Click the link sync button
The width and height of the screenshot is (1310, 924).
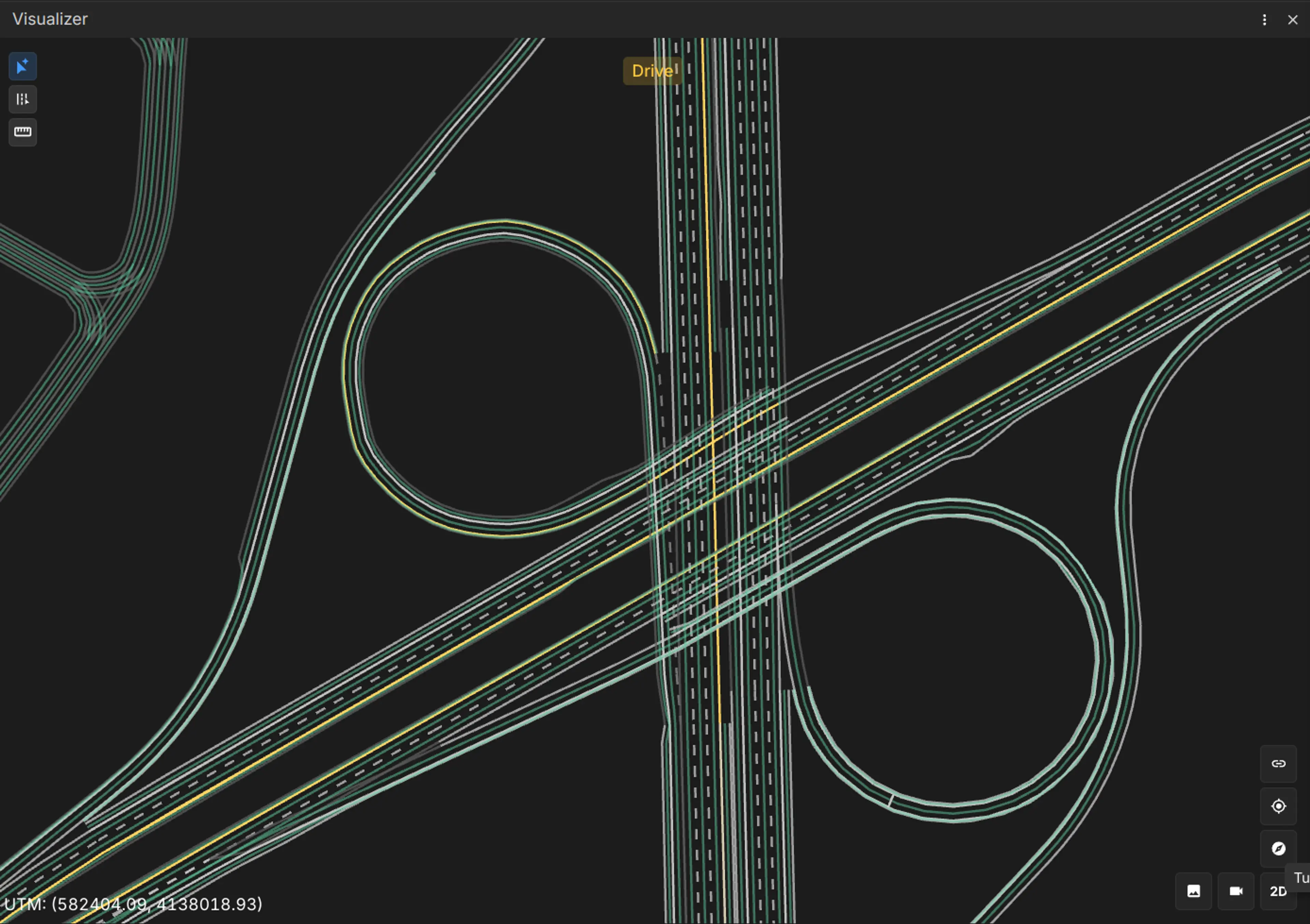1279,764
